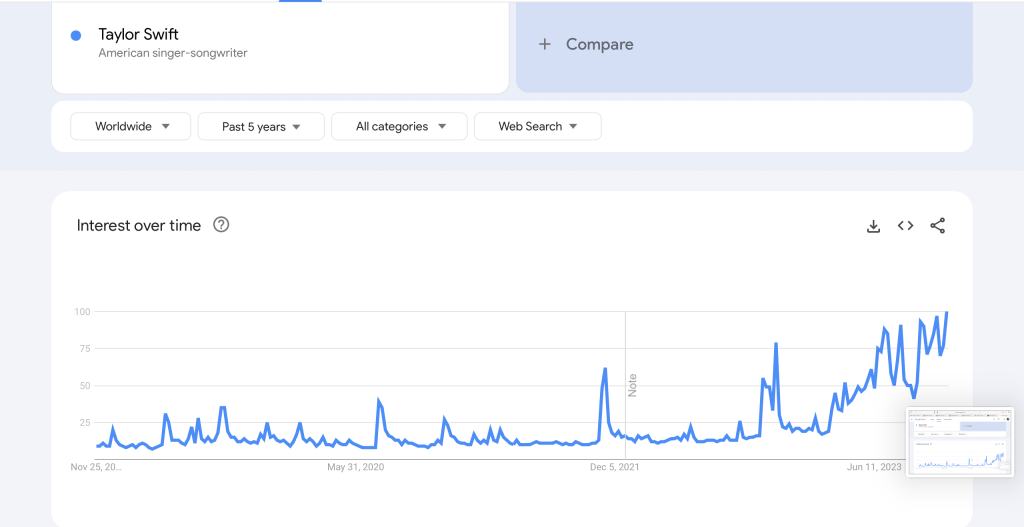Open the screenshot preview thumbnail
The height and width of the screenshot is (527, 1024).
[x=960, y=441]
